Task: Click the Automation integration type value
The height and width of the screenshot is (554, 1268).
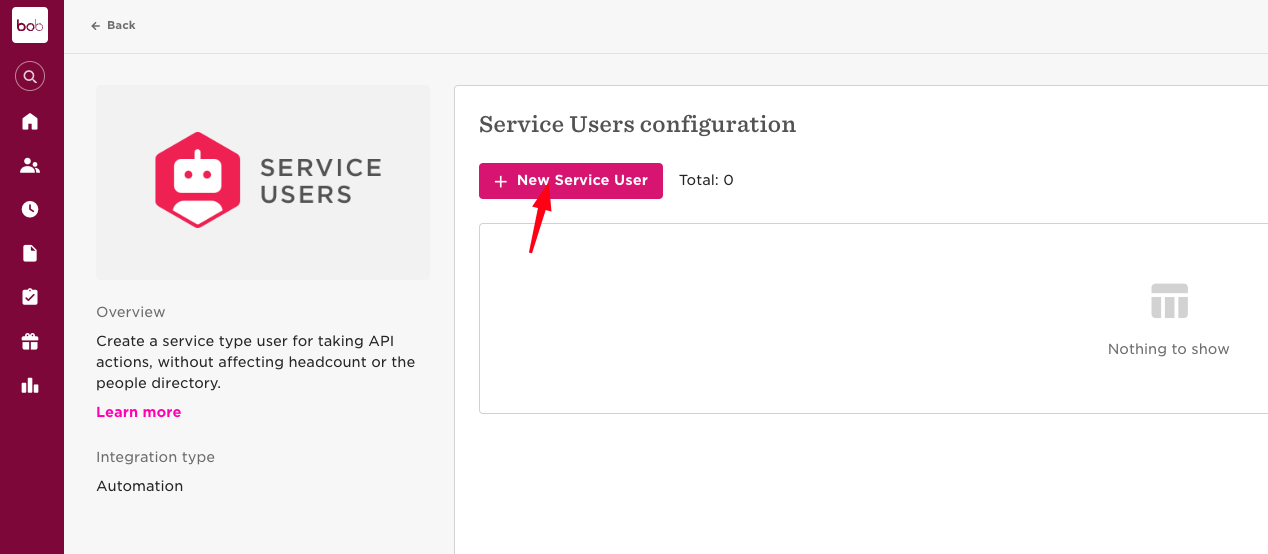Action: pyautogui.click(x=140, y=486)
